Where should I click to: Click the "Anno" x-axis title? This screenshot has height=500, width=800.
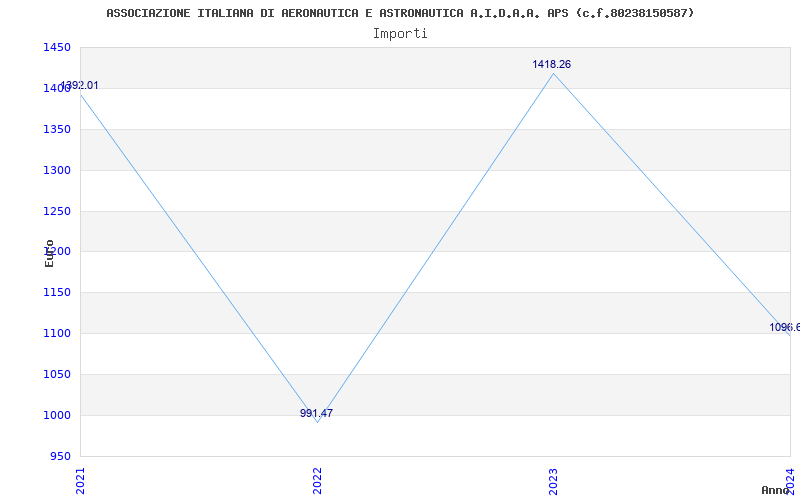point(776,490)
